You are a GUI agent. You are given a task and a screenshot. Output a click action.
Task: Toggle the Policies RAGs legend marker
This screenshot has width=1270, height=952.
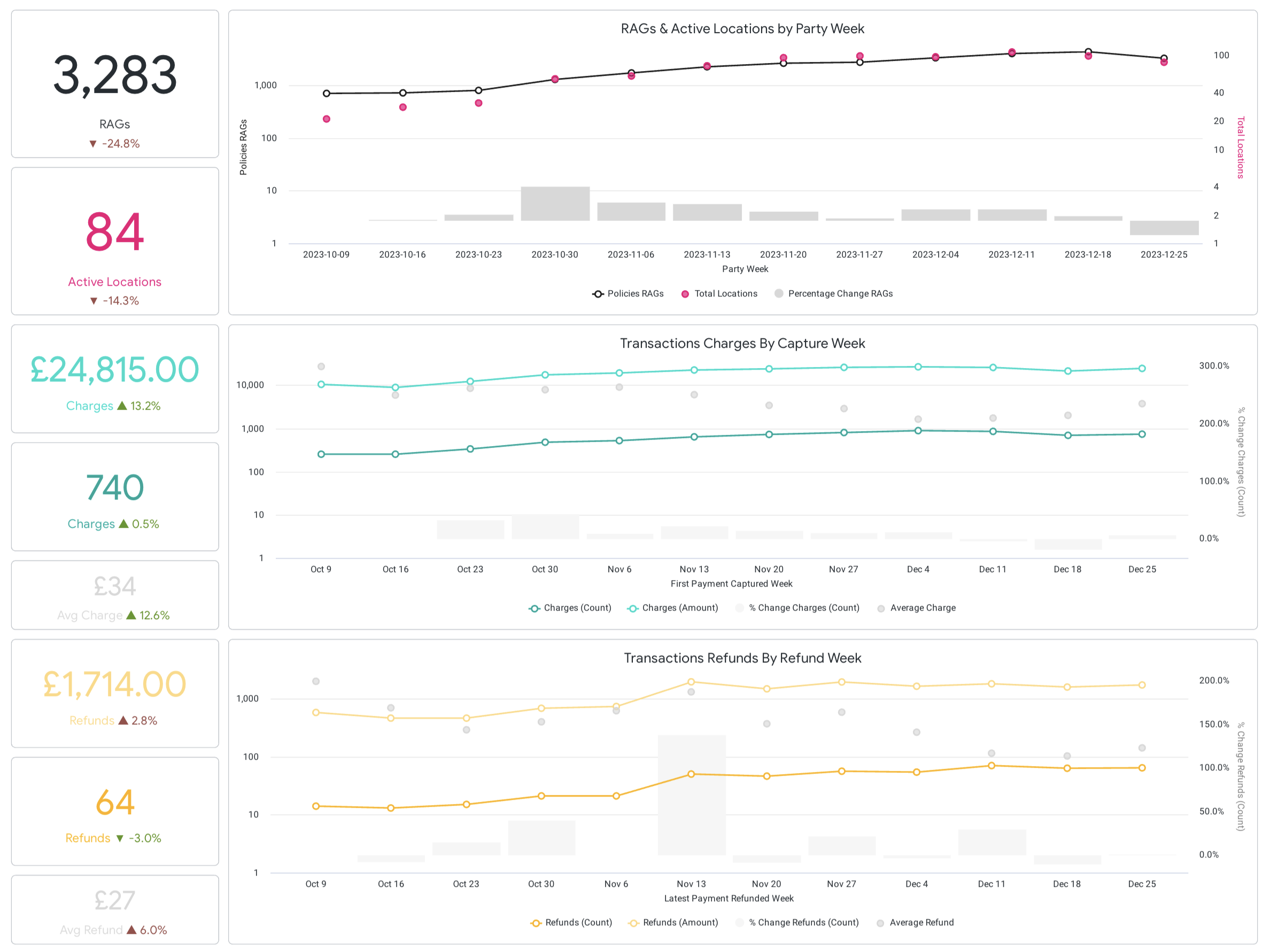598,294
